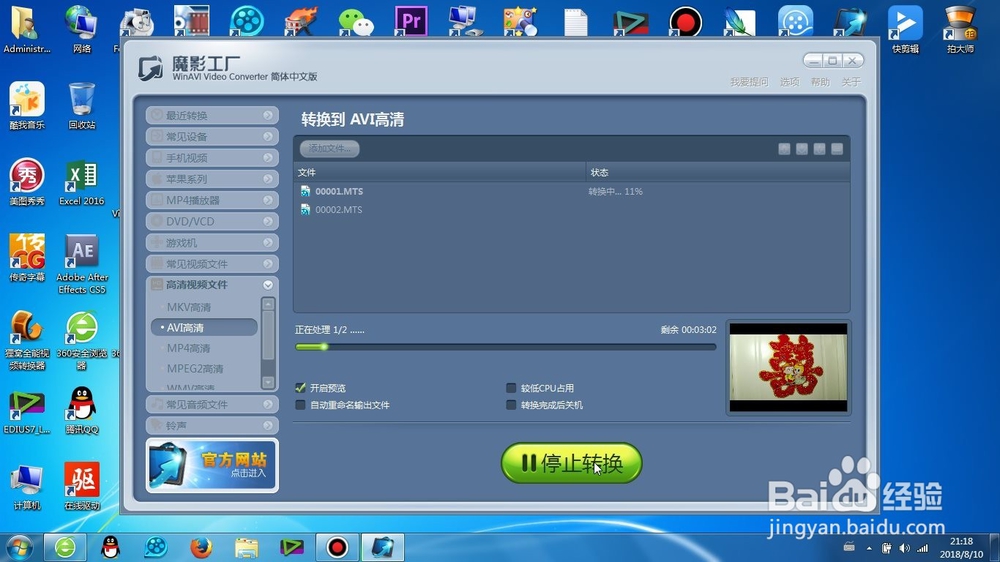Click the conversion progress bar

click(506, 347)
